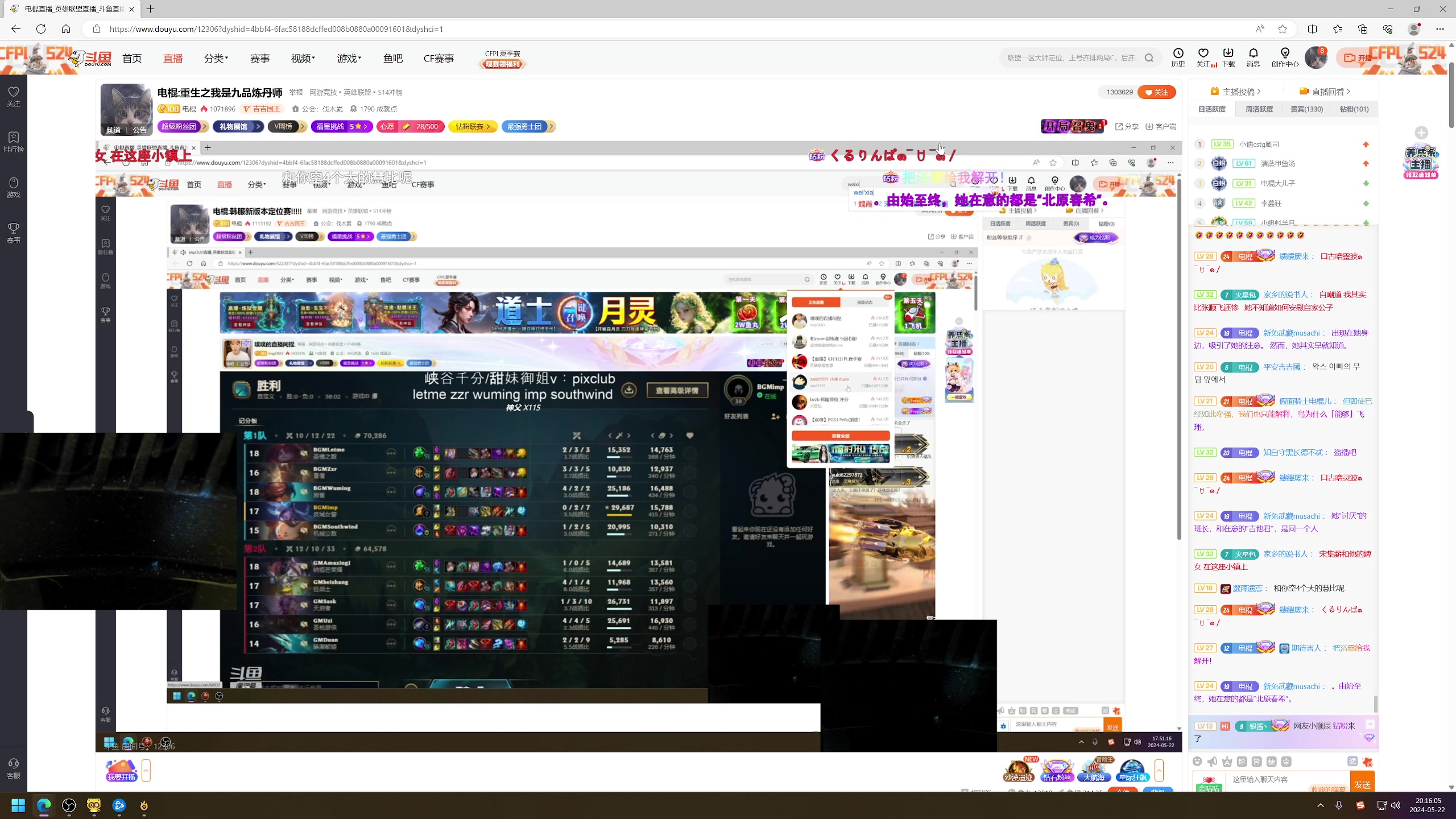The image size is (1456, 819).
Task: Click the 钻石粉丝 diamond icon below player
Action: (x=1057, y=770)
